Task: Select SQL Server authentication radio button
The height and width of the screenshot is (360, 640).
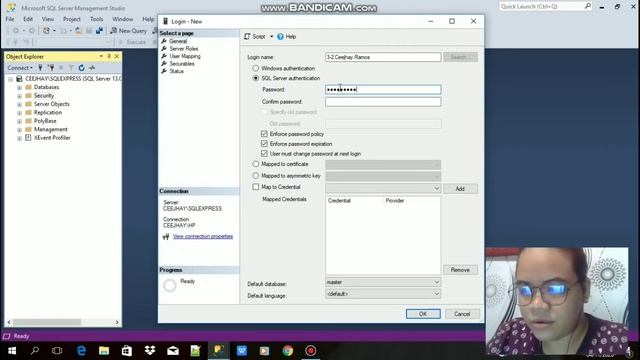Action: (256, 78)
